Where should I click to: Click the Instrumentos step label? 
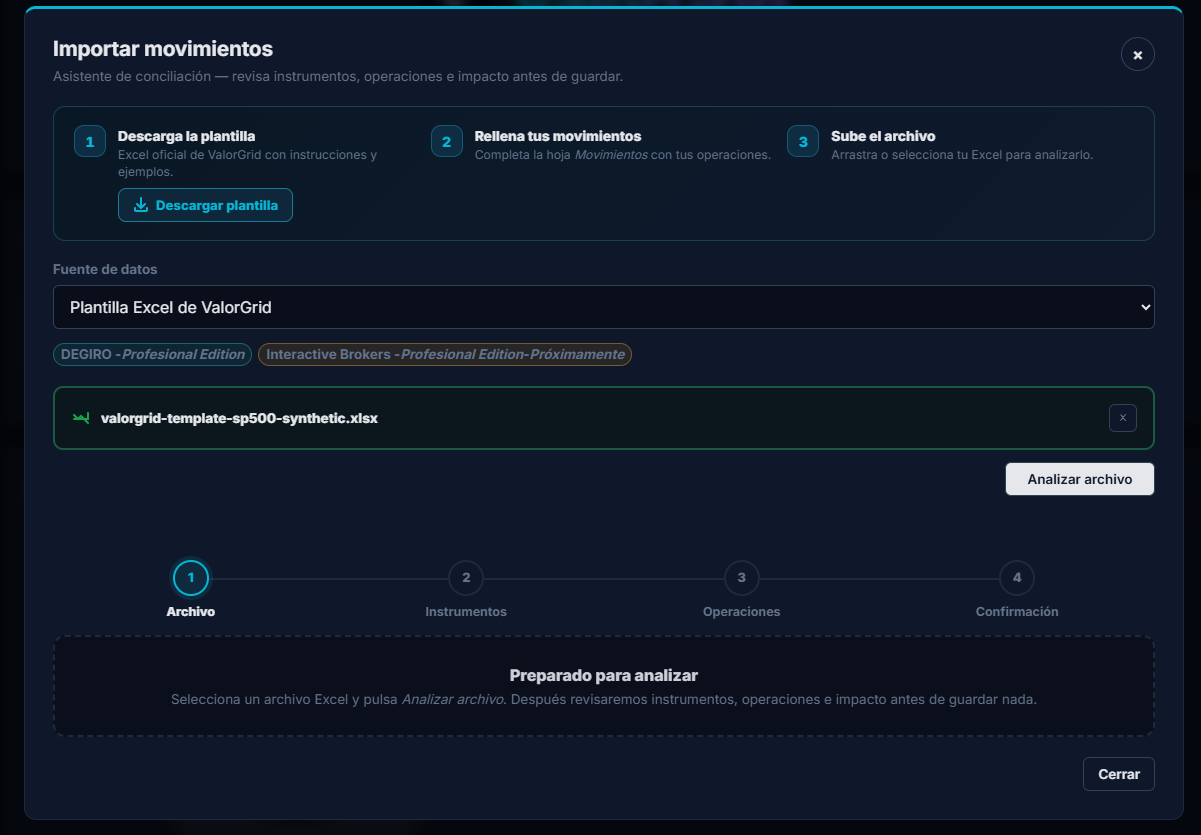coord(466,611)
